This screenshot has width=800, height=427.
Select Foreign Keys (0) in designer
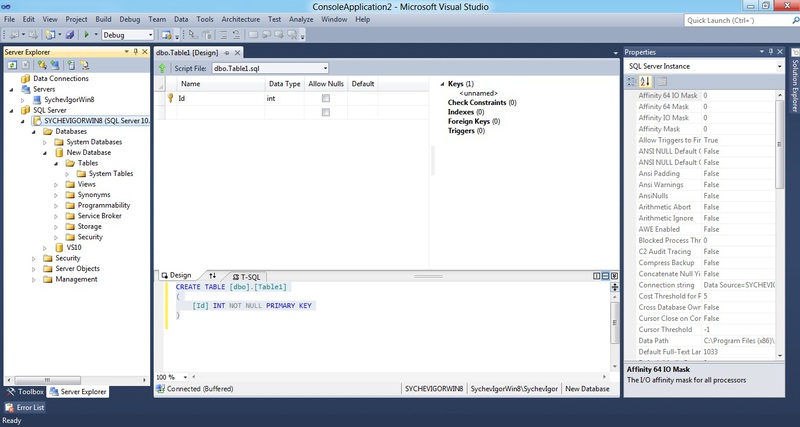pos(474,121)
